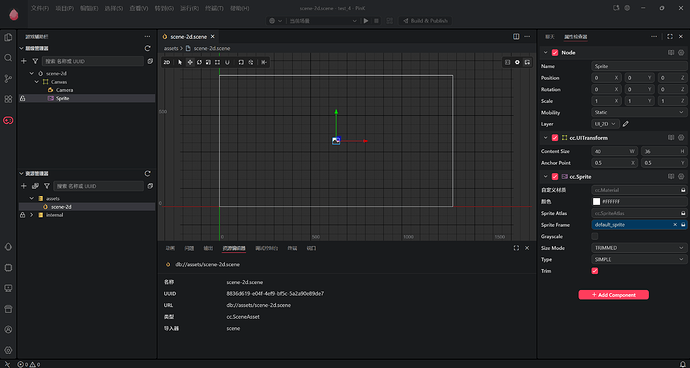This screenshot has height=368, width=690.
Task: Select the Rect transform tool in scene toolbar
Action: tap(217, 63)
